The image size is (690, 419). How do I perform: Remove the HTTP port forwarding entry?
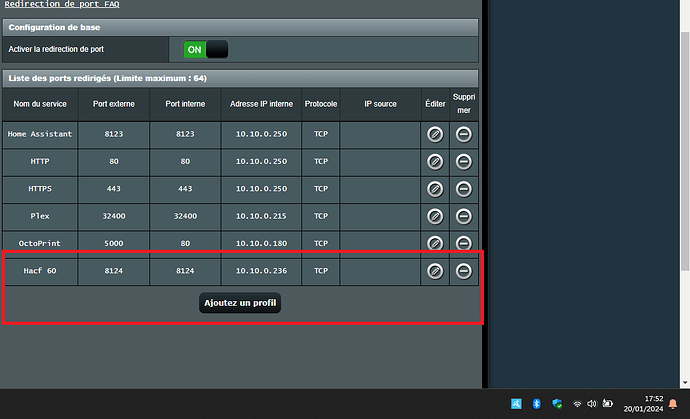(463, 162)
